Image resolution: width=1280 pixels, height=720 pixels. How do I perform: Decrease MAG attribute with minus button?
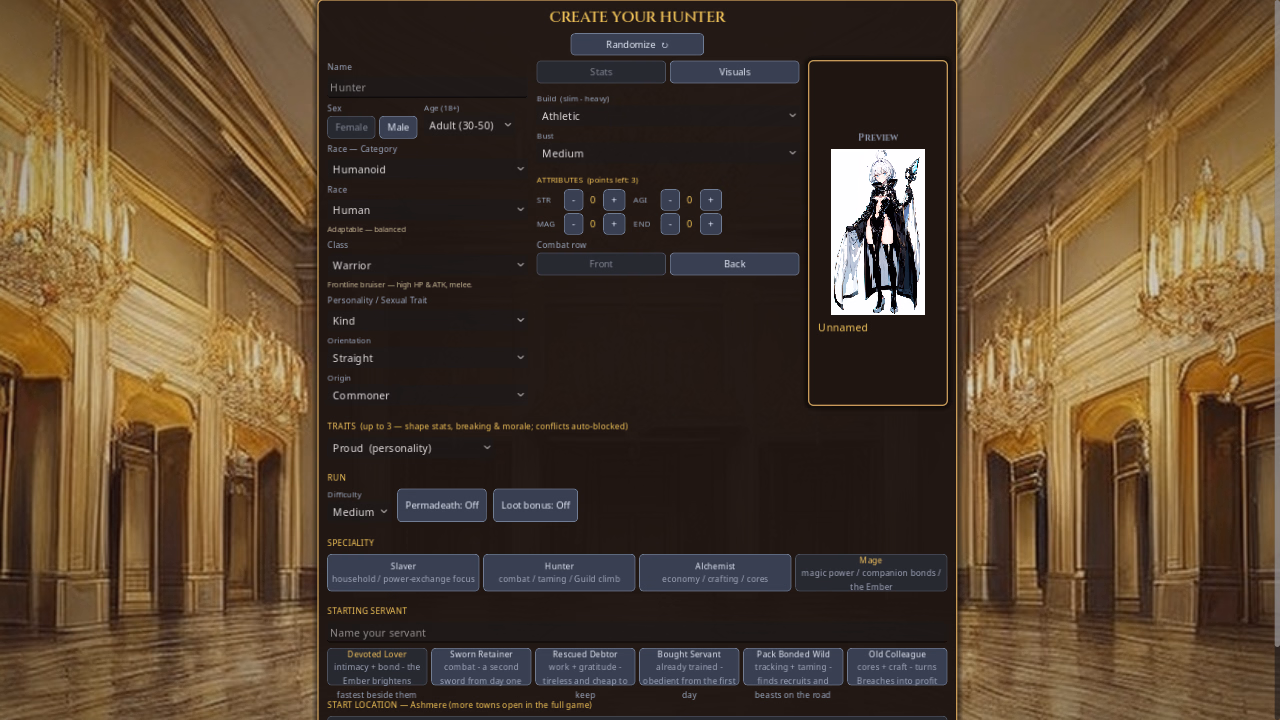click(573, 224)
